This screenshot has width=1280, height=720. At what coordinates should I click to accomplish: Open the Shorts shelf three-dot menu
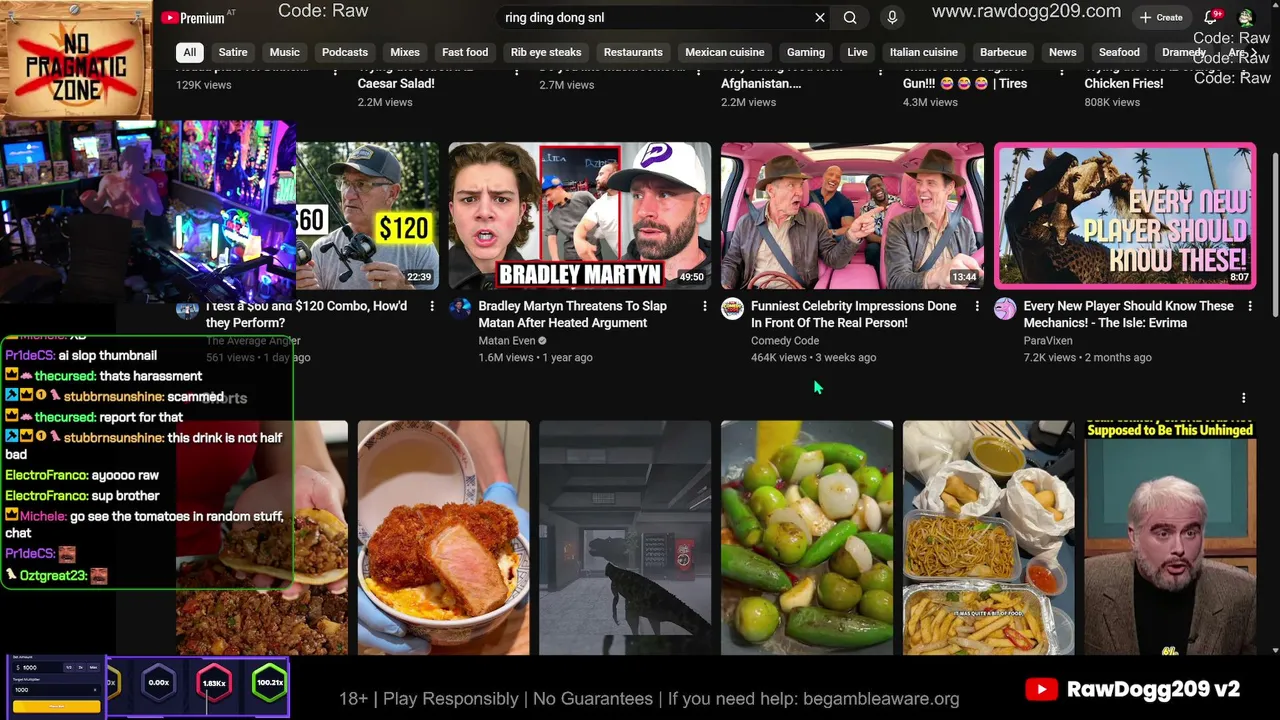click(1243, 398)
